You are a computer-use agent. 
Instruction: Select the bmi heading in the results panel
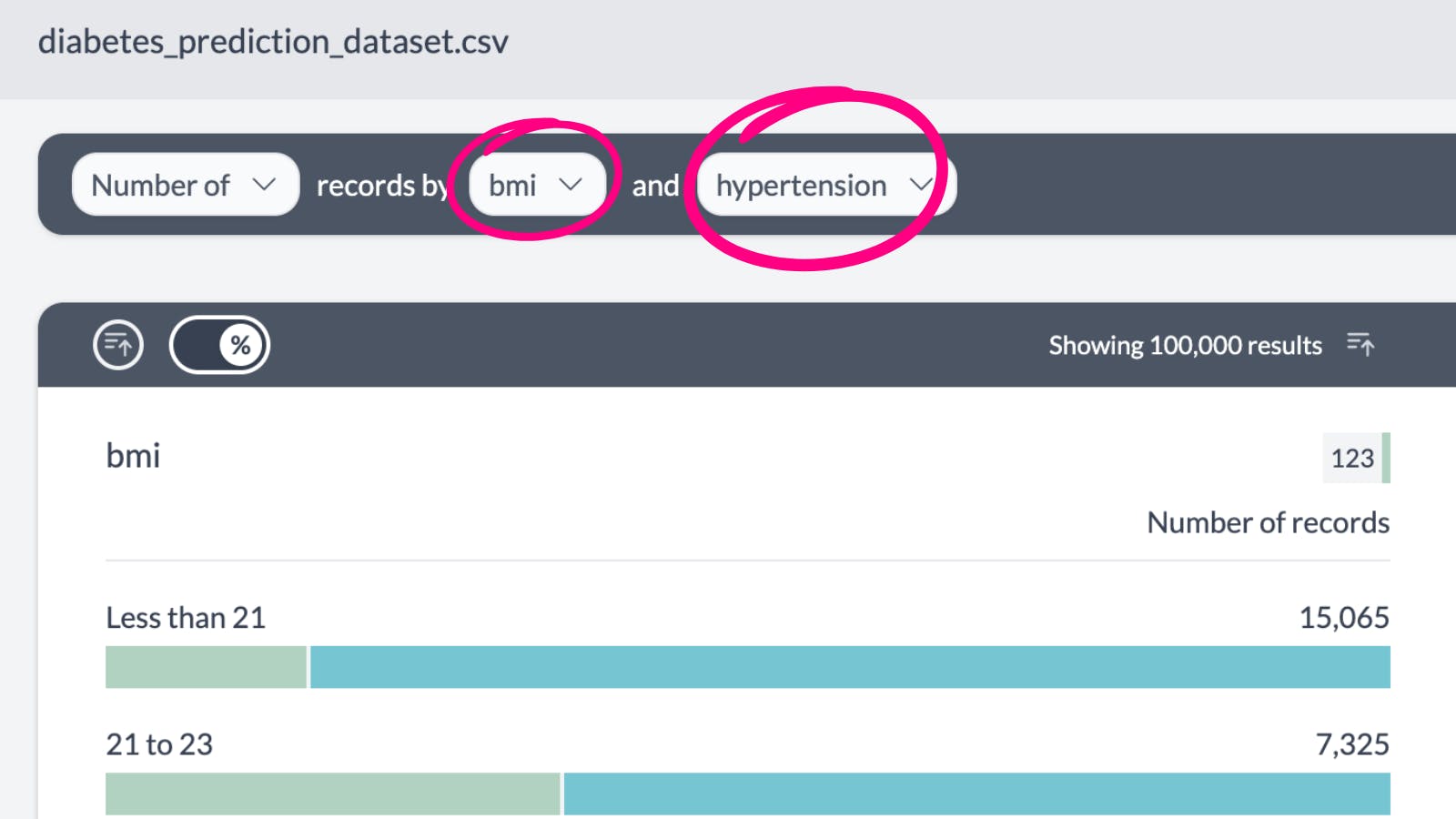(x=133, y=455)
